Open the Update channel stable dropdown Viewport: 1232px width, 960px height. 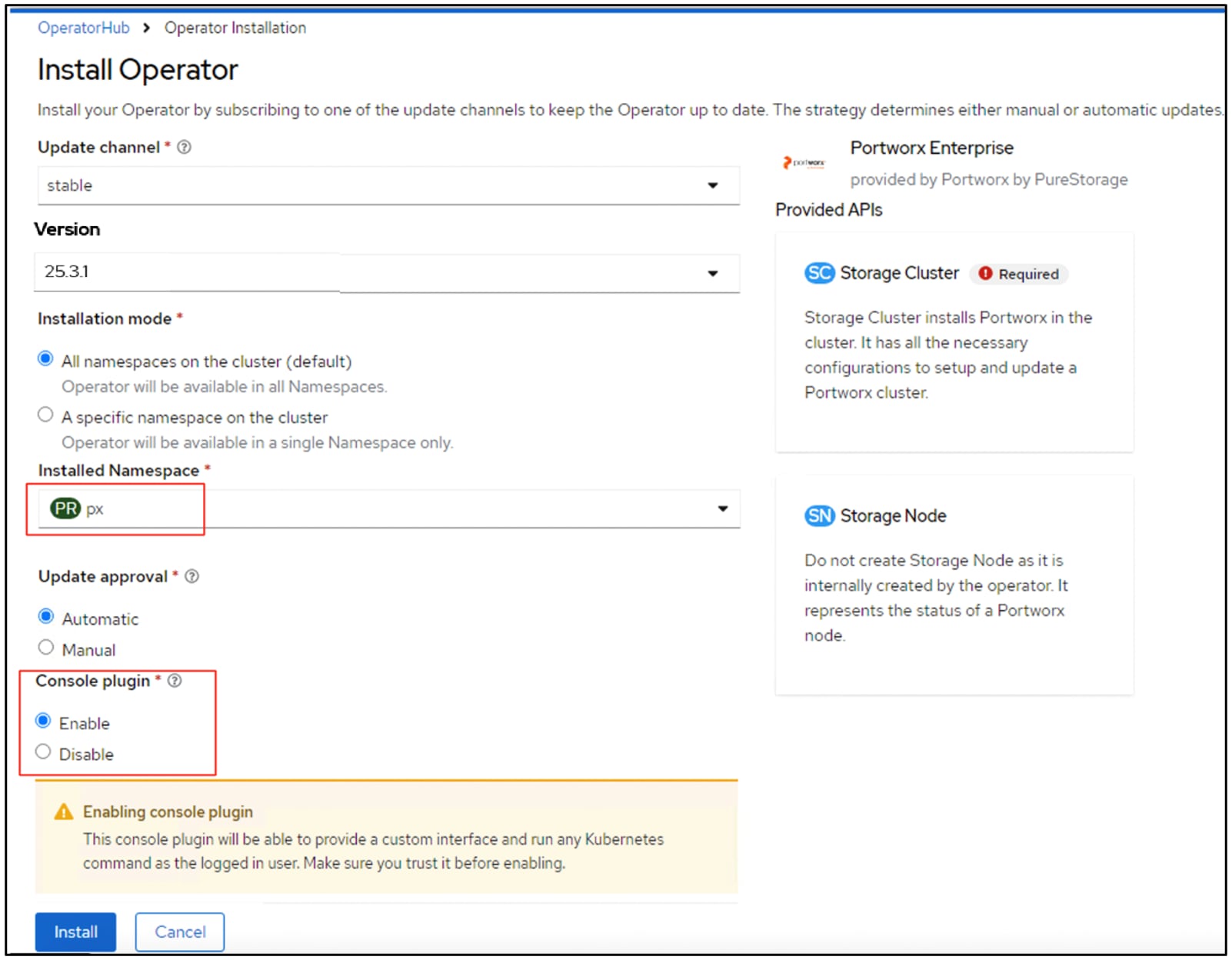388,185
